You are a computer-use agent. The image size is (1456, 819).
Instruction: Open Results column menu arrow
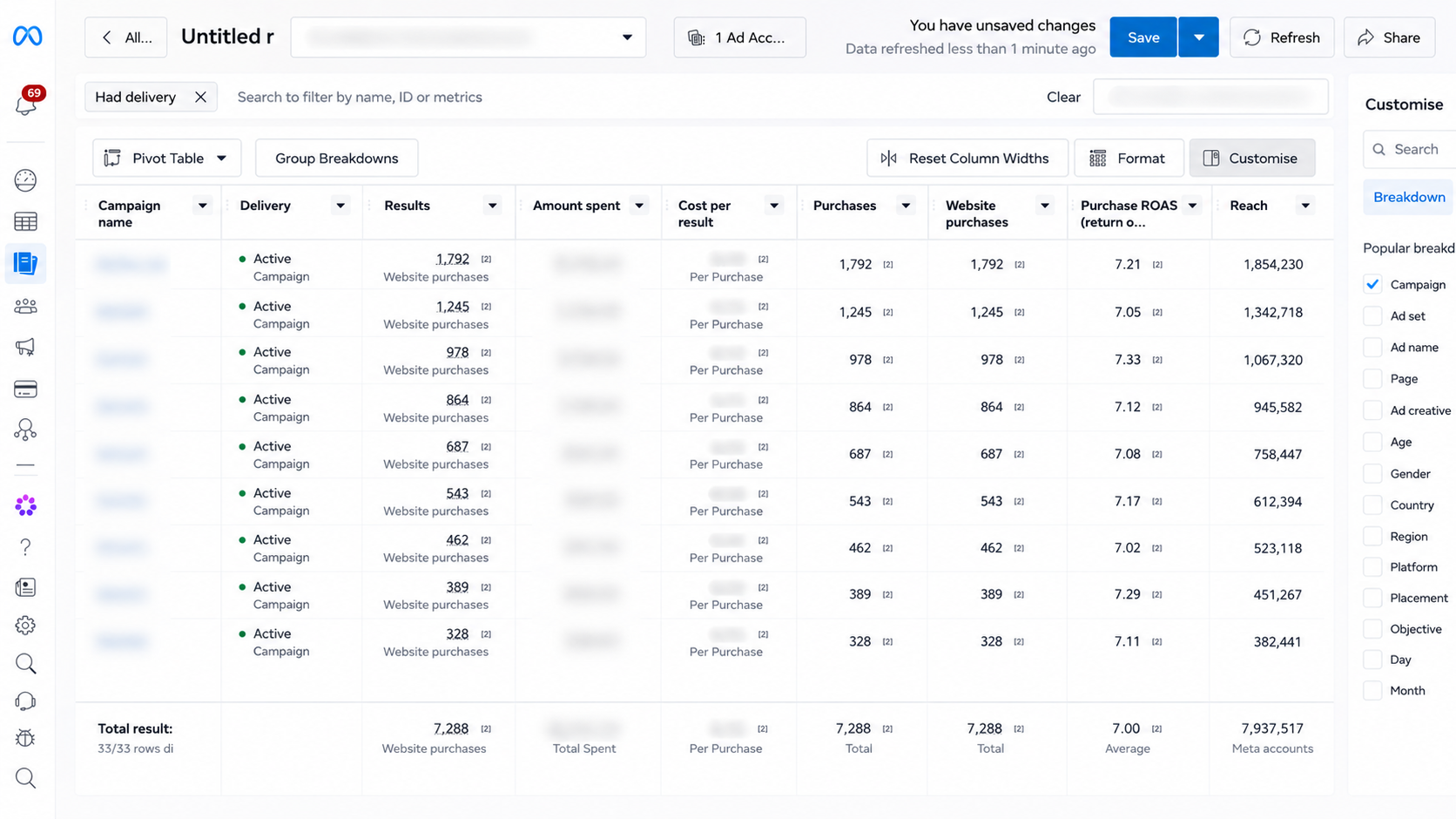click(x=492, y=206)
